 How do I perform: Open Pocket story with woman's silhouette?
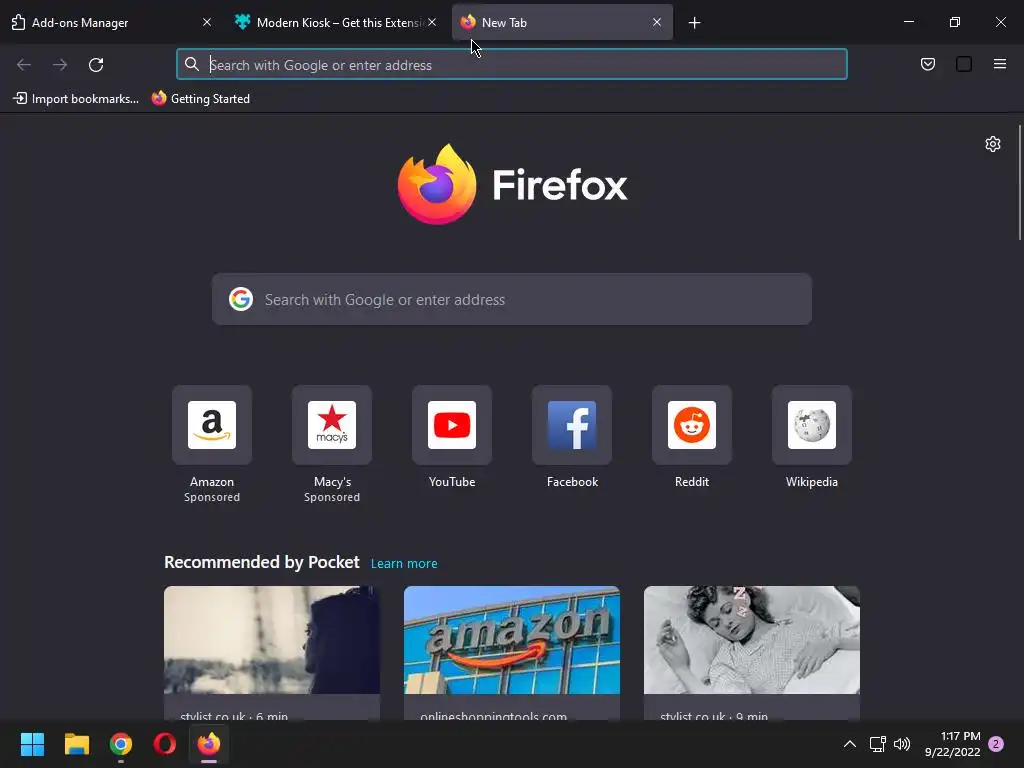[x=272, y=653]
